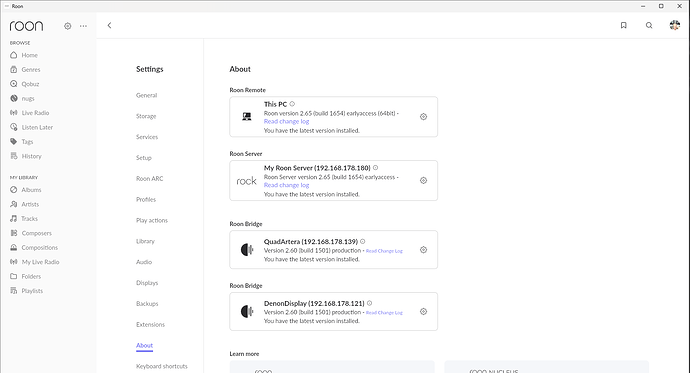The height and width of the screenshot is (373, 690).
Task: Click the Playlists icon in sidebar
Action: 14,291
